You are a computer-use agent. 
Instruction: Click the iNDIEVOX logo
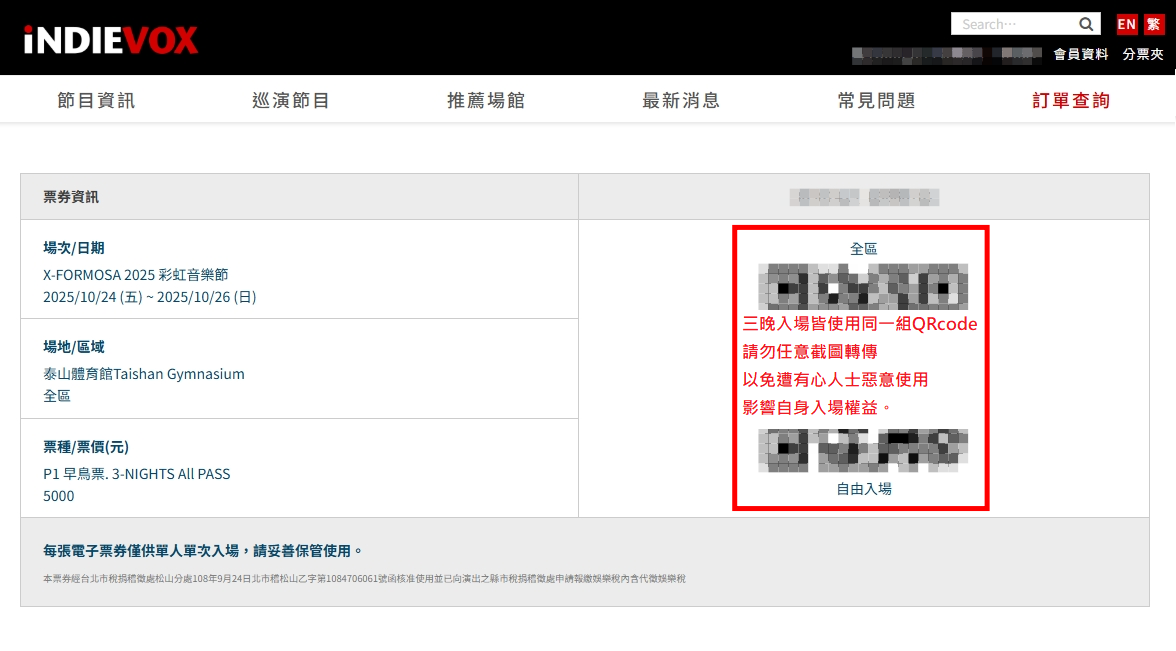[111, 40]
